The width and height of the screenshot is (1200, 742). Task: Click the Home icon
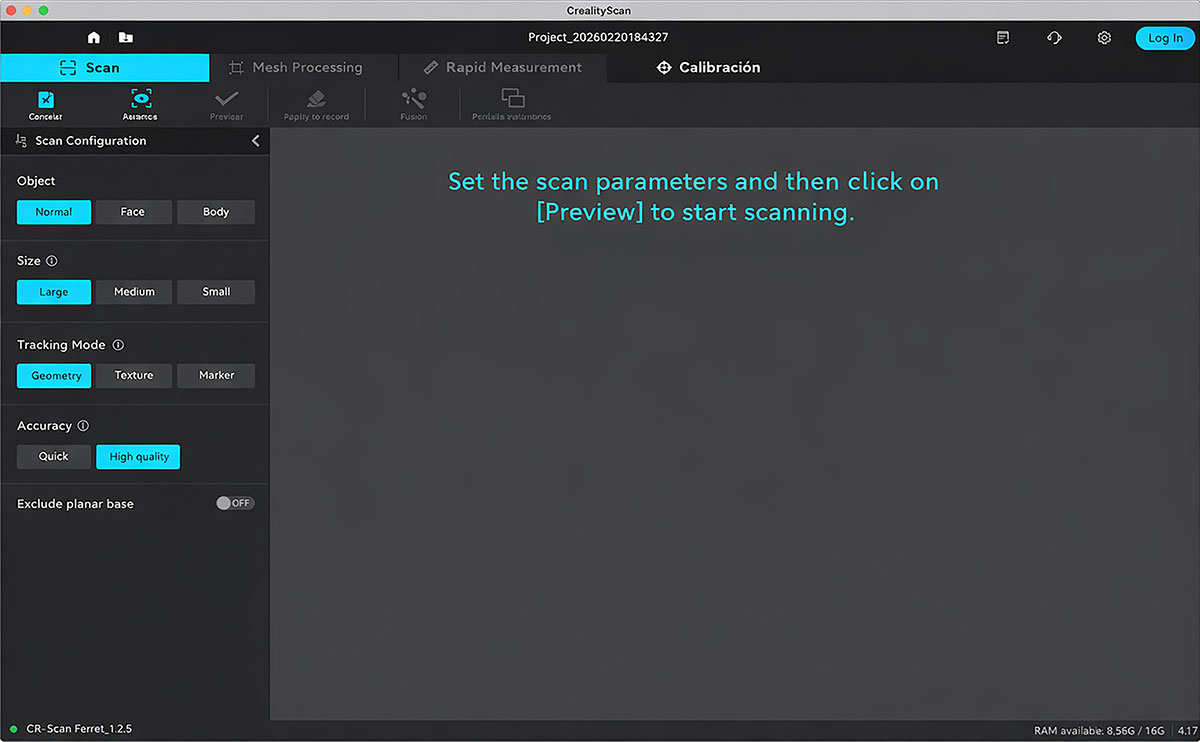(x=93, y=37)
